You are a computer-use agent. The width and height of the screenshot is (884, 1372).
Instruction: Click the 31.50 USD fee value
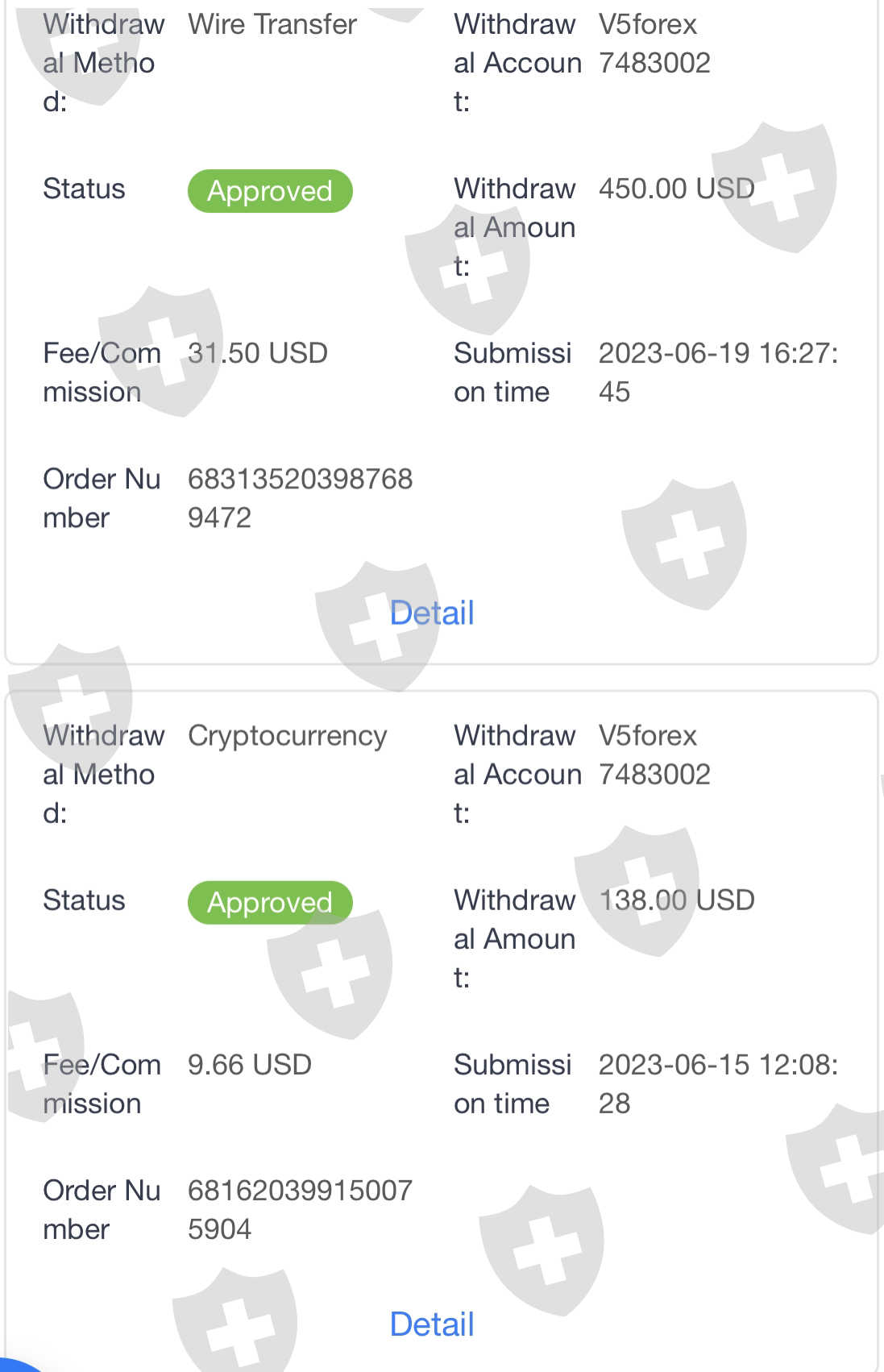pyautogui.click(x=257, y=353)
